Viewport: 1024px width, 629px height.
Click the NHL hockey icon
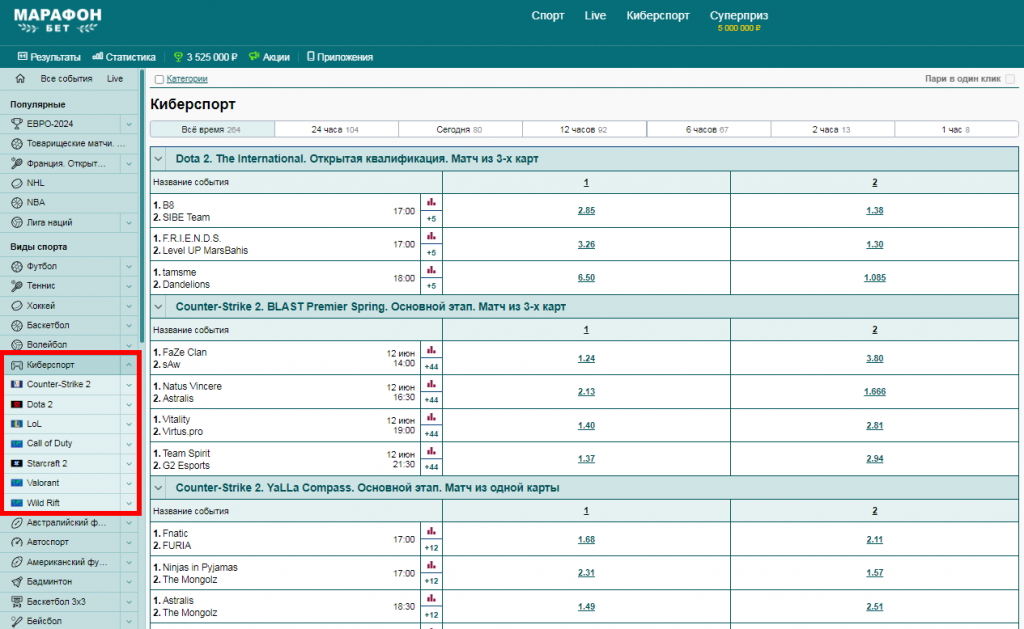pyautogui.click(x=17, y=183)
